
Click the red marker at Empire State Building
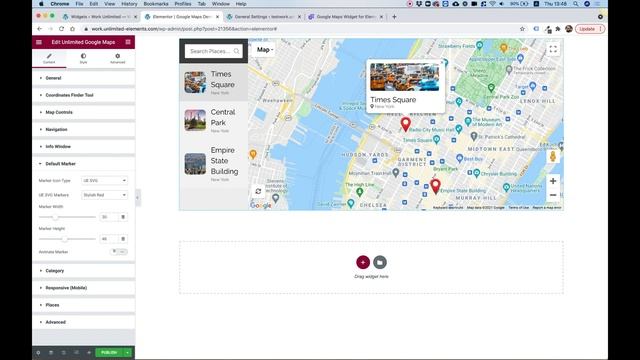click(x=436, y=186)
